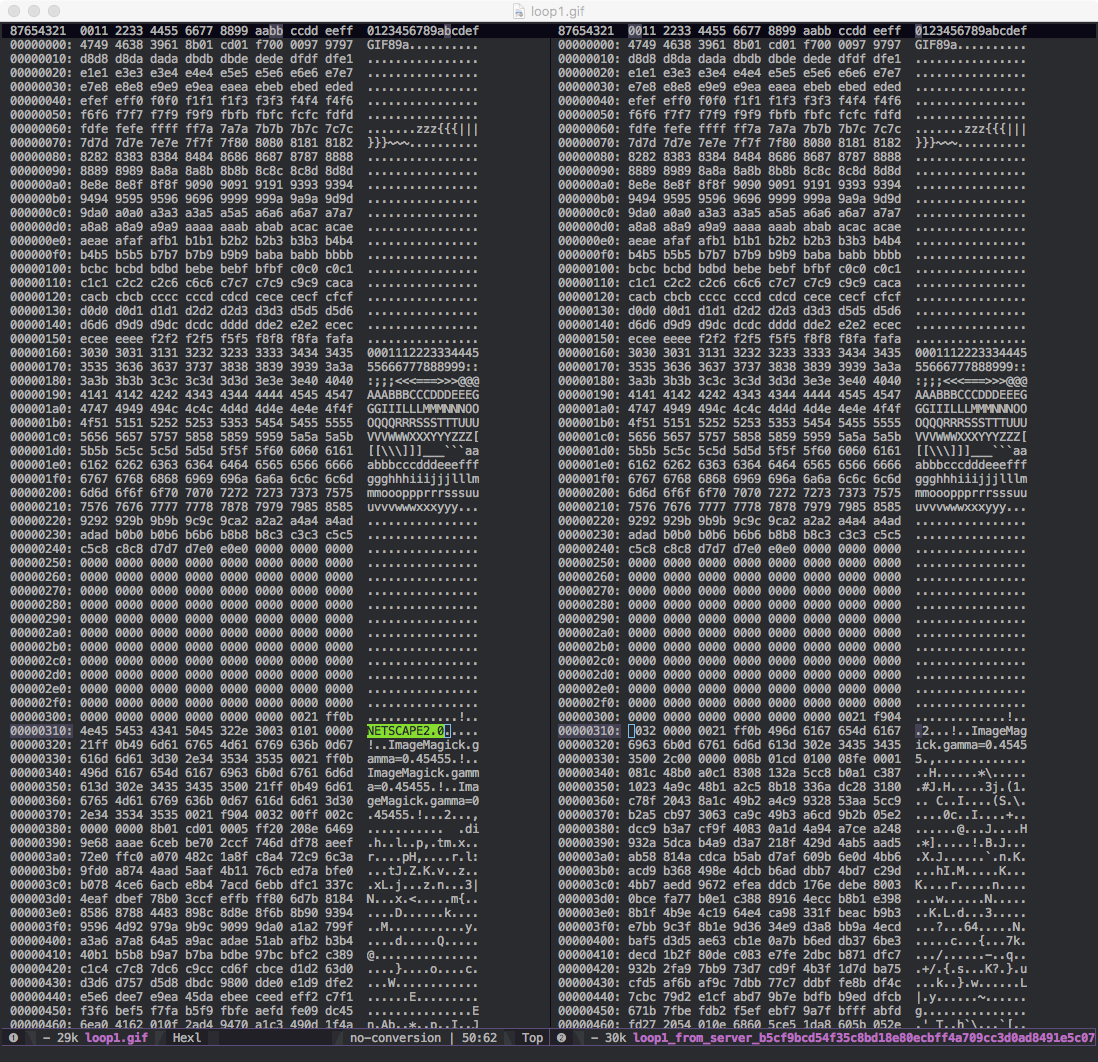Click address 00000160: in left pane
The image size is (1098, 1062).
coord(41,353)
